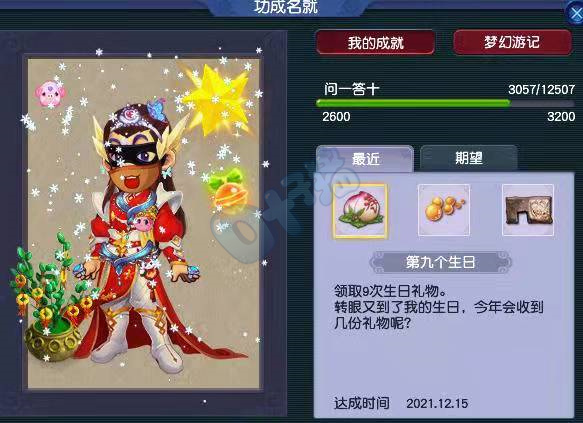Click the character's black eye mask
583x423 pixels.
click(x=132, y=155)
